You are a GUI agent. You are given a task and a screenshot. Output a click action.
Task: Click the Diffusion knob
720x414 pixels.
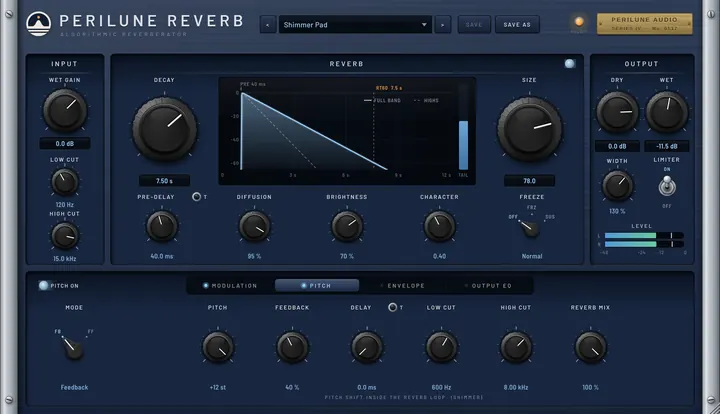point(254,226)
